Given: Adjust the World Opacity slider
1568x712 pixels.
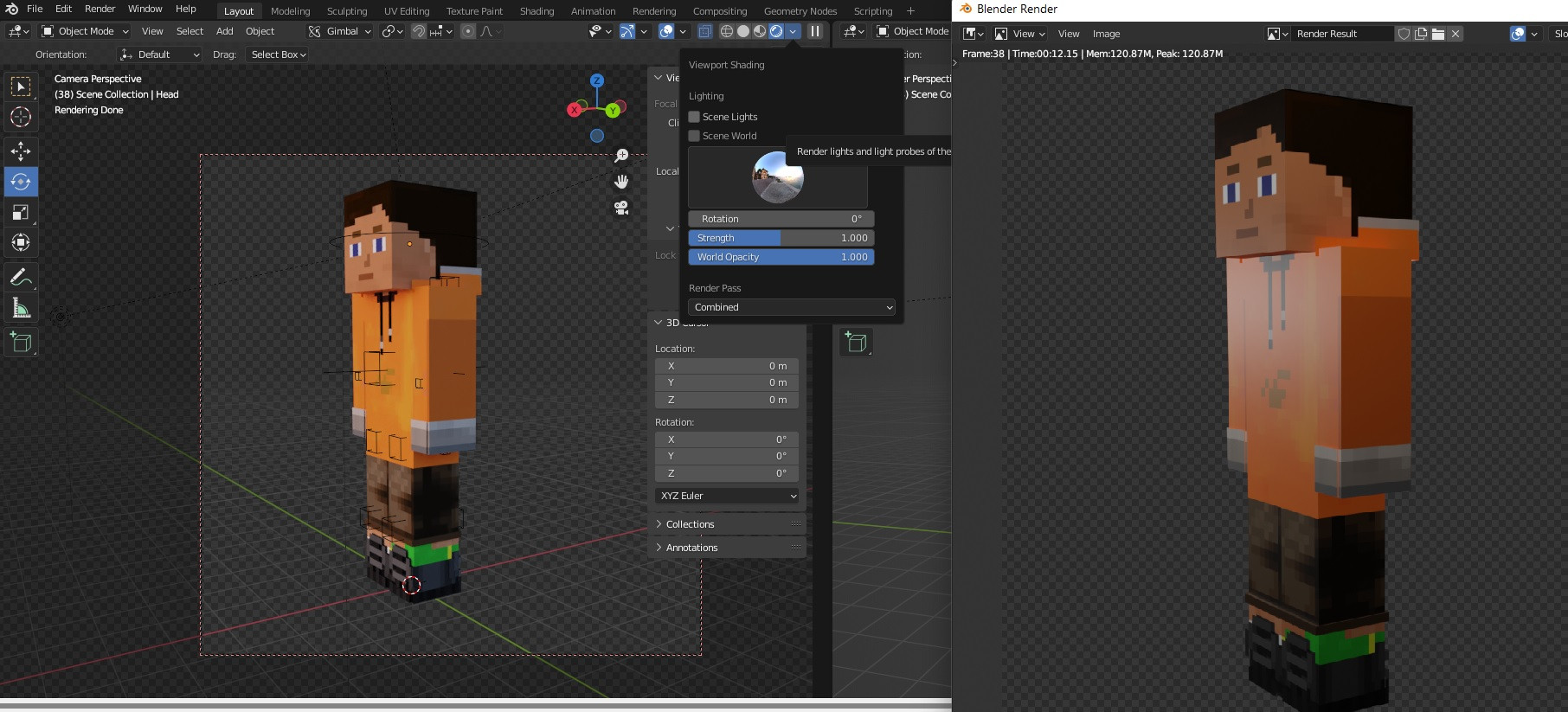Looking at the screenshot, I should point(781,257).
